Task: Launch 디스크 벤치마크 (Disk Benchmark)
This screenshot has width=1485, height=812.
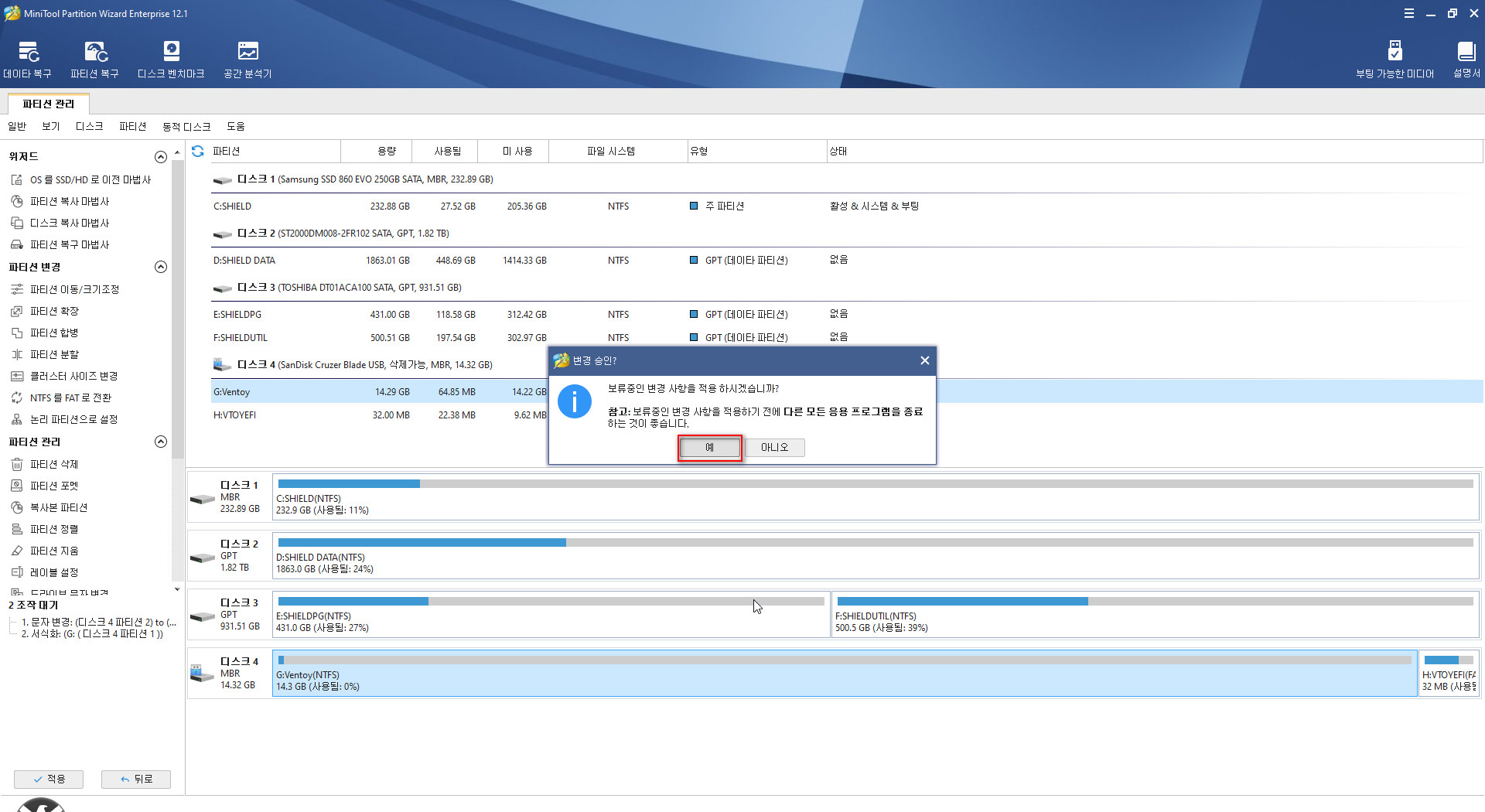Action: tap(171, 60)
